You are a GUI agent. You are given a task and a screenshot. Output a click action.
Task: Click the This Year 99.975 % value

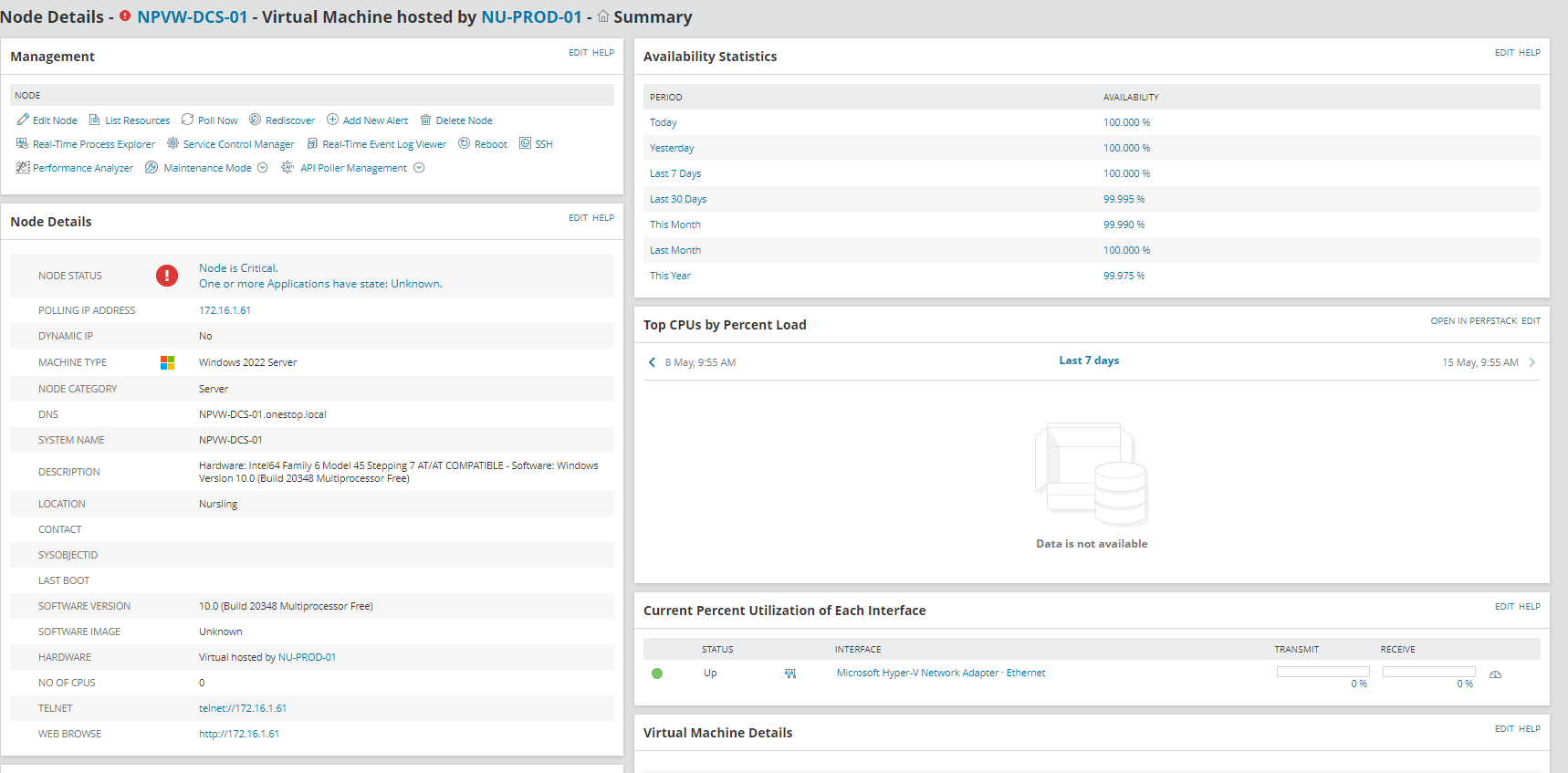click(1124, 276)
